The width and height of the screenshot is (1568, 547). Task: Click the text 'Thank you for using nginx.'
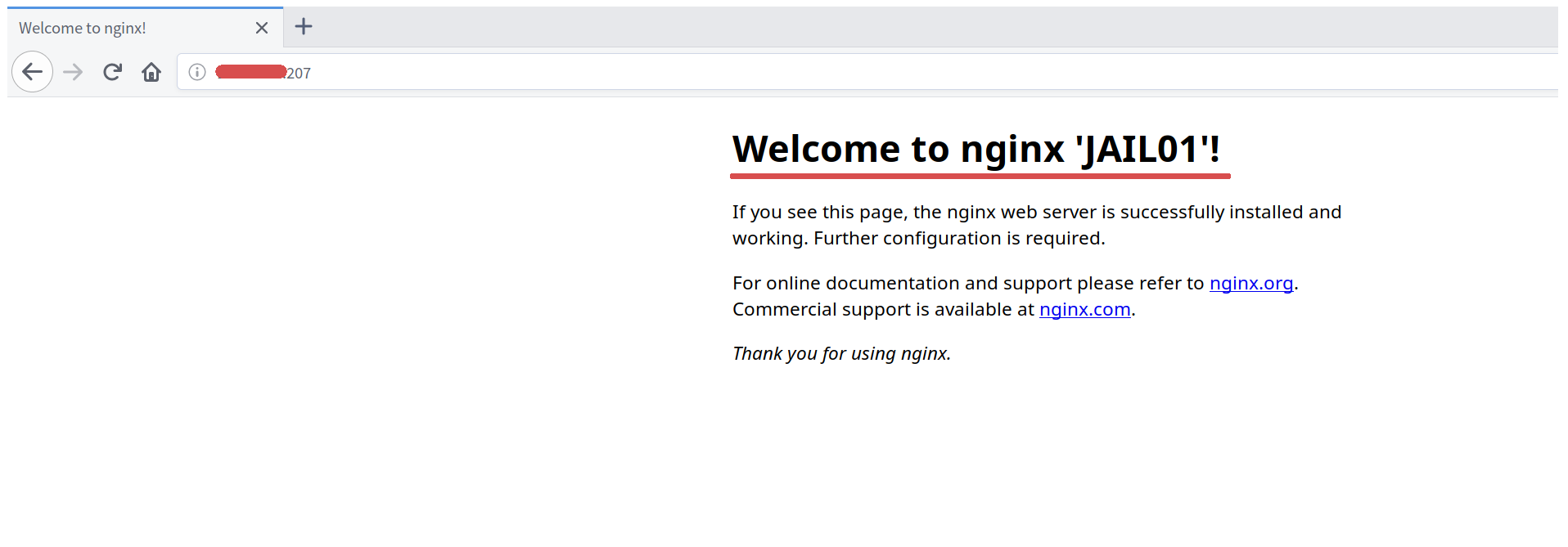coord(841,353)
